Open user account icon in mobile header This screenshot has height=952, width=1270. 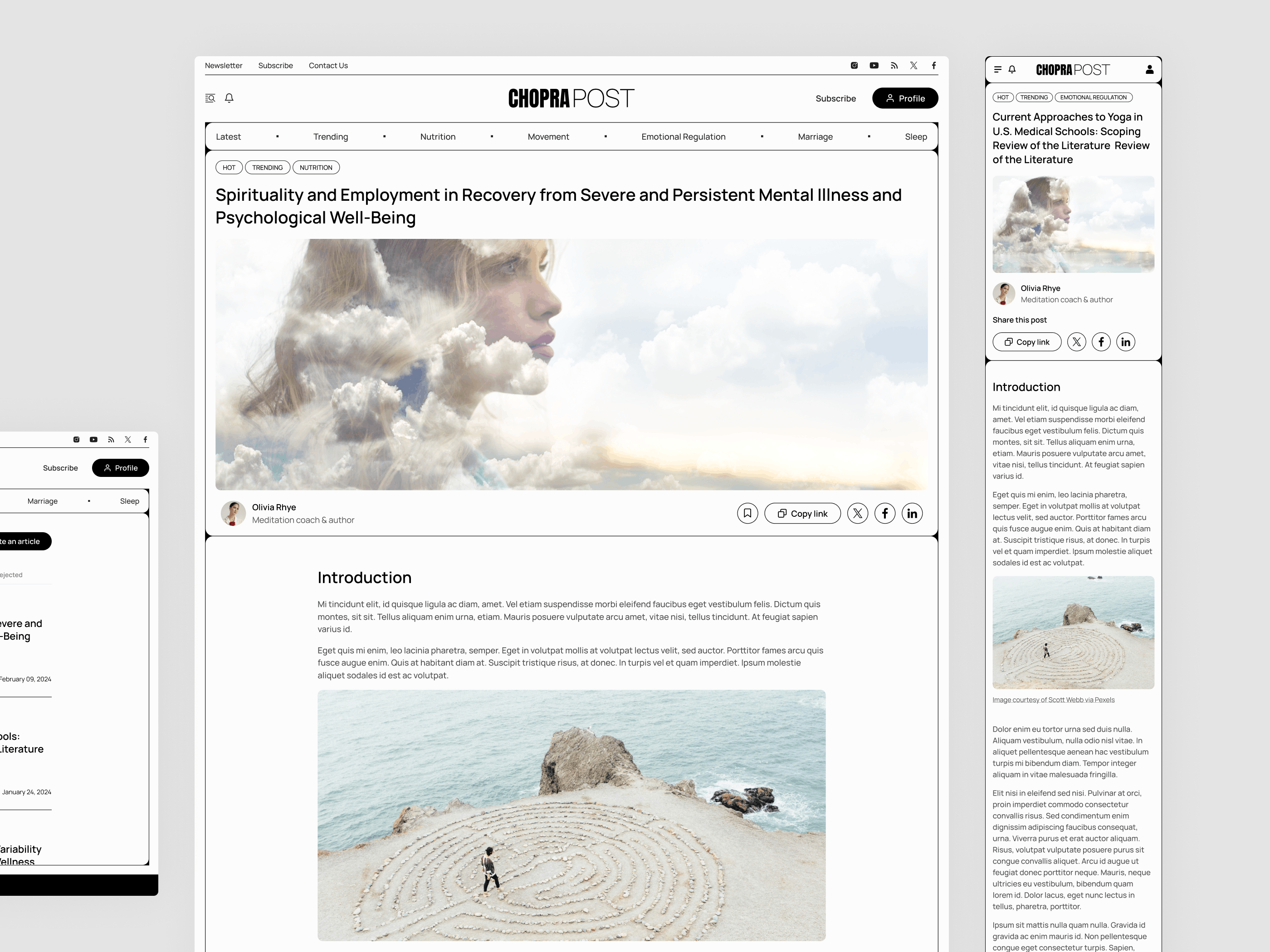[1149, 69]
